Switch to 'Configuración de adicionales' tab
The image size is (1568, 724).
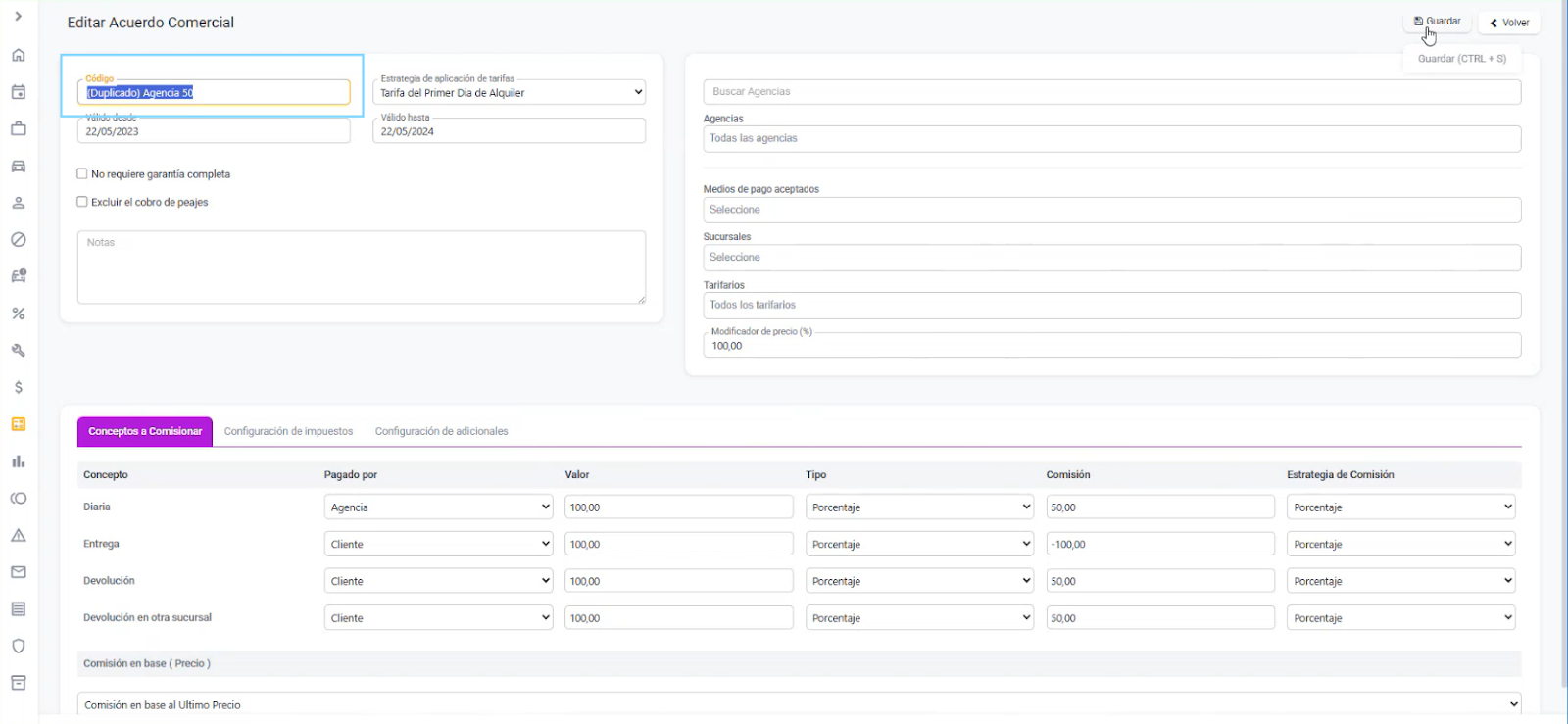tap(441, 431)
